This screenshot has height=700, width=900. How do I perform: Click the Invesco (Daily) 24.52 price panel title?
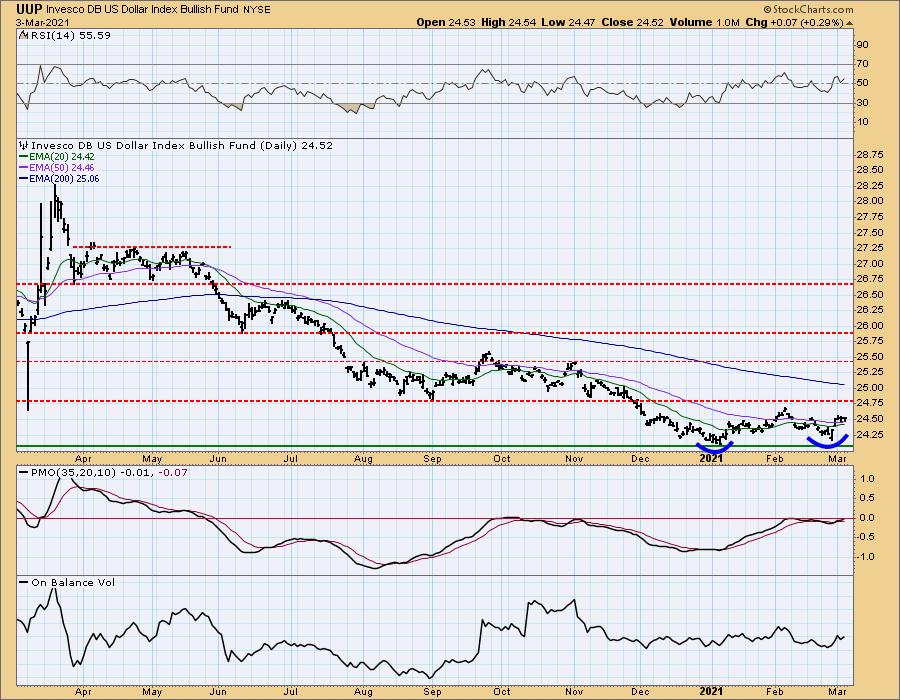[x=182, y=146]
